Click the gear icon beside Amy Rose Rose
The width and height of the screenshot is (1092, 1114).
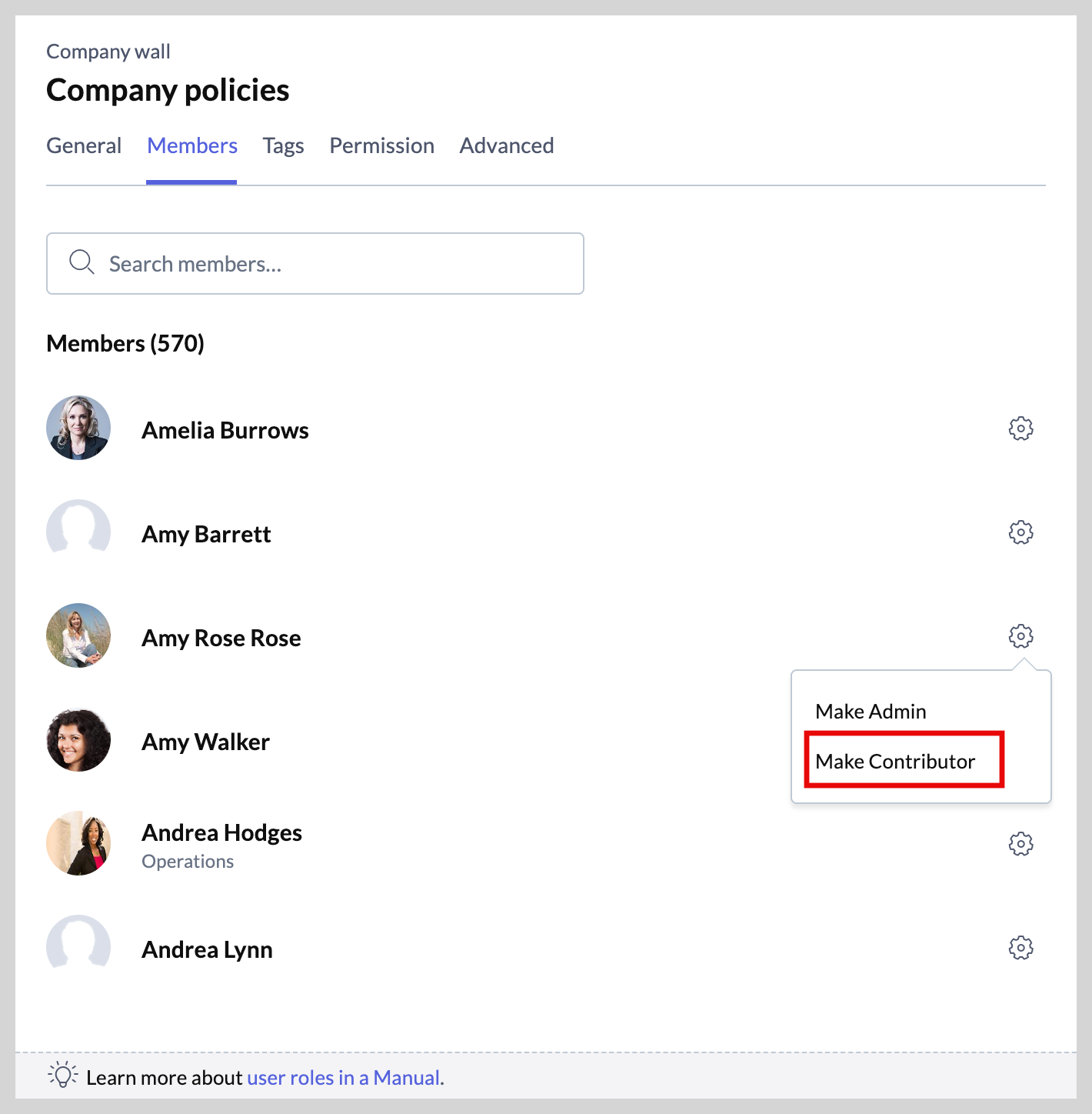pos(1020,636)
